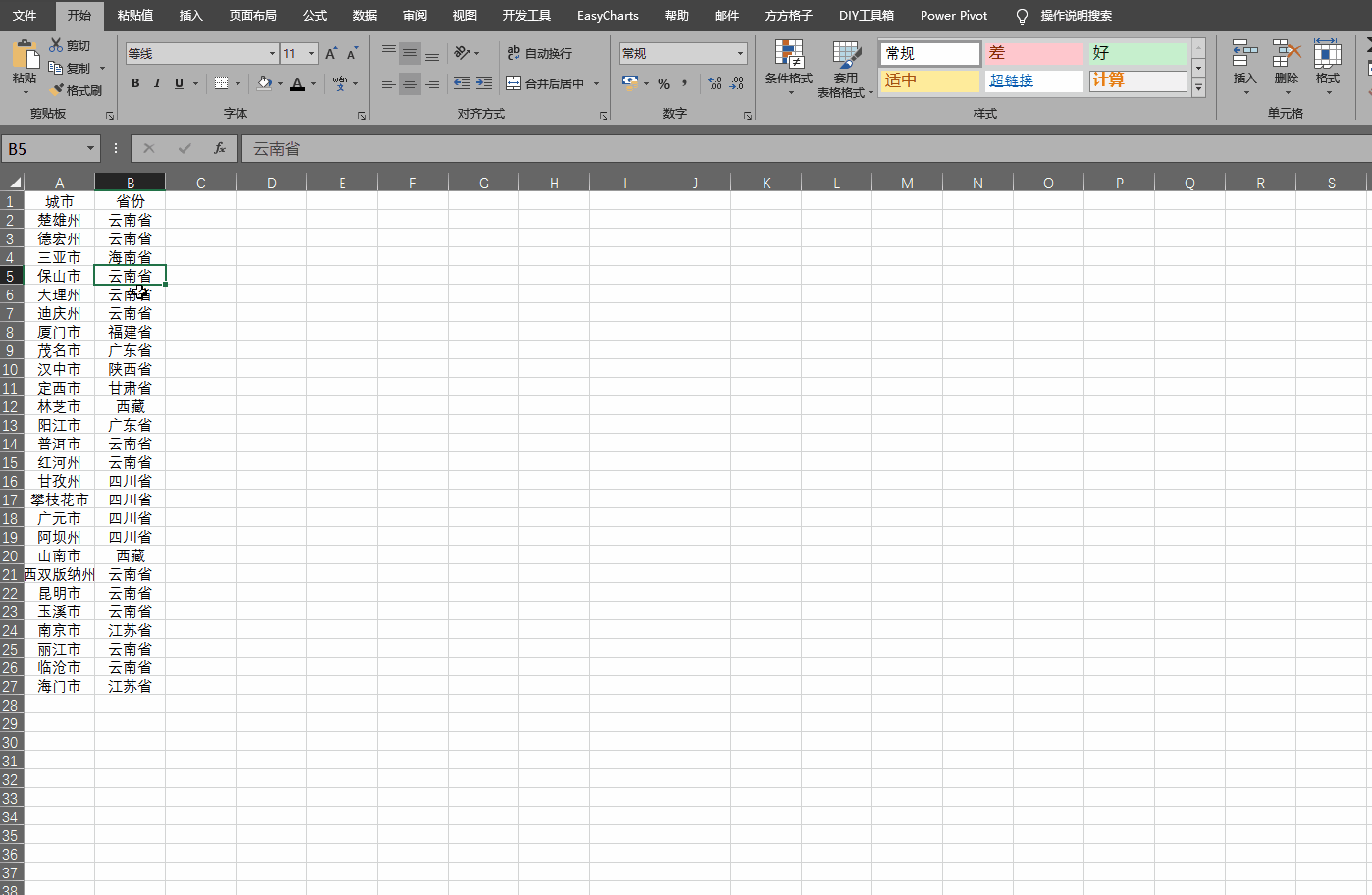Click the decrease decimal places icon
Viewport: 1372px width, 895px height.
click(737, 83)
